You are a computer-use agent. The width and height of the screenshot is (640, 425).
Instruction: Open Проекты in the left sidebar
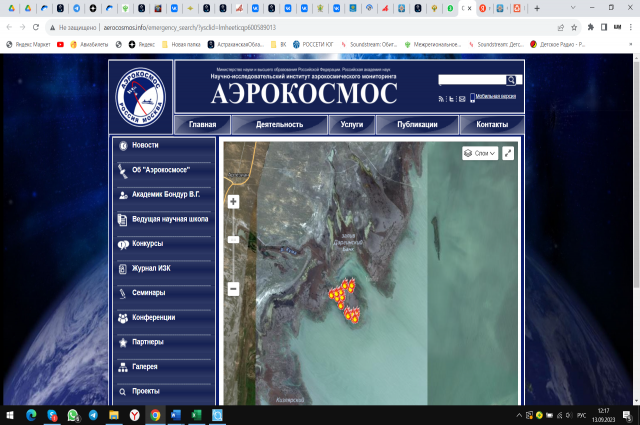pyautogui.click(x=146, y=391)
